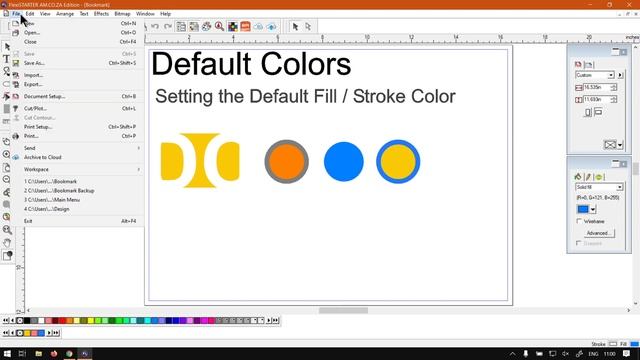Open the Edit menu
This screenshot has width=640, height=360.
point(30,14)
